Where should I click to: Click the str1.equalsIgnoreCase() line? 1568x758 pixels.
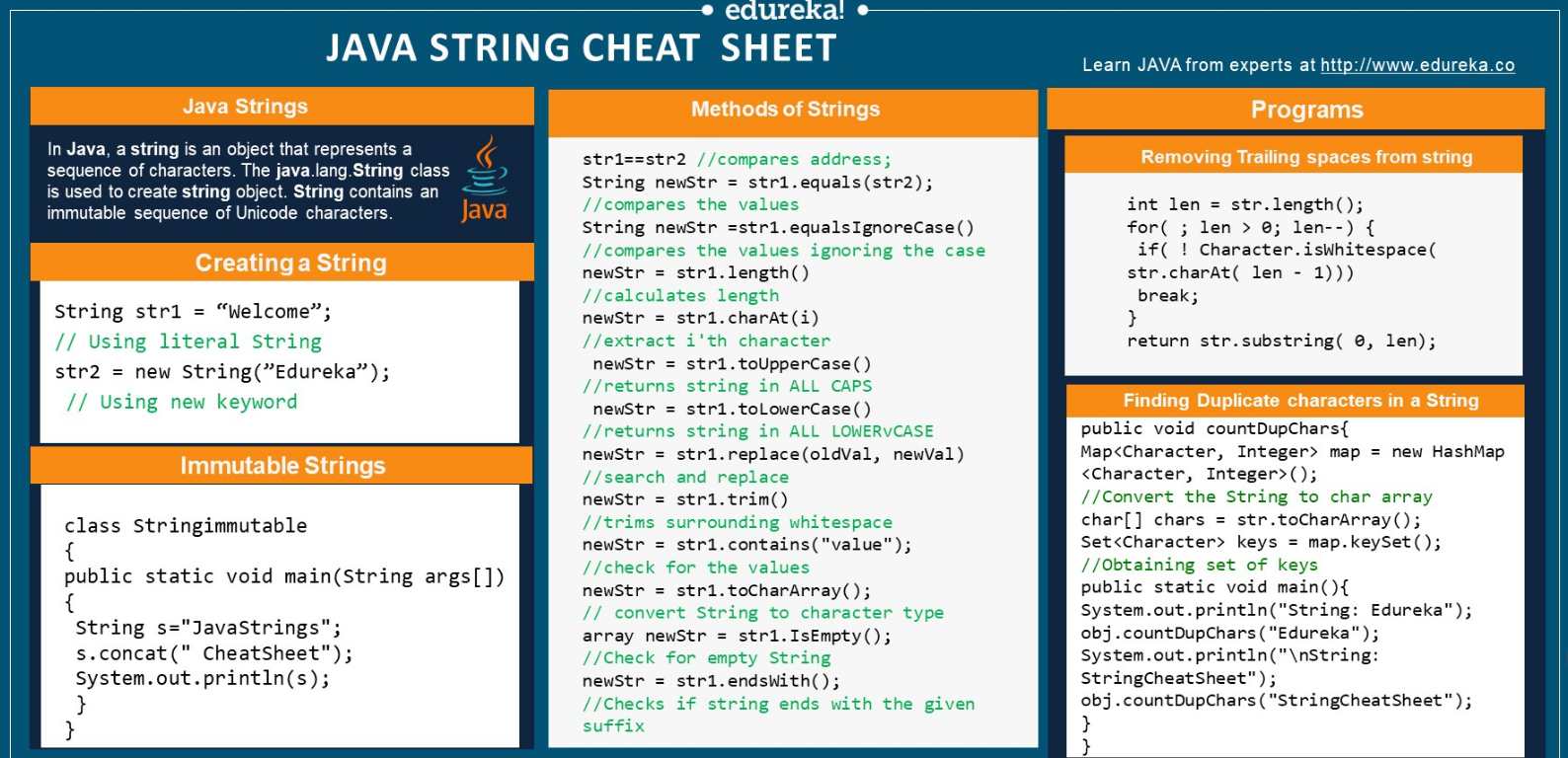click(x=778, y=228)
